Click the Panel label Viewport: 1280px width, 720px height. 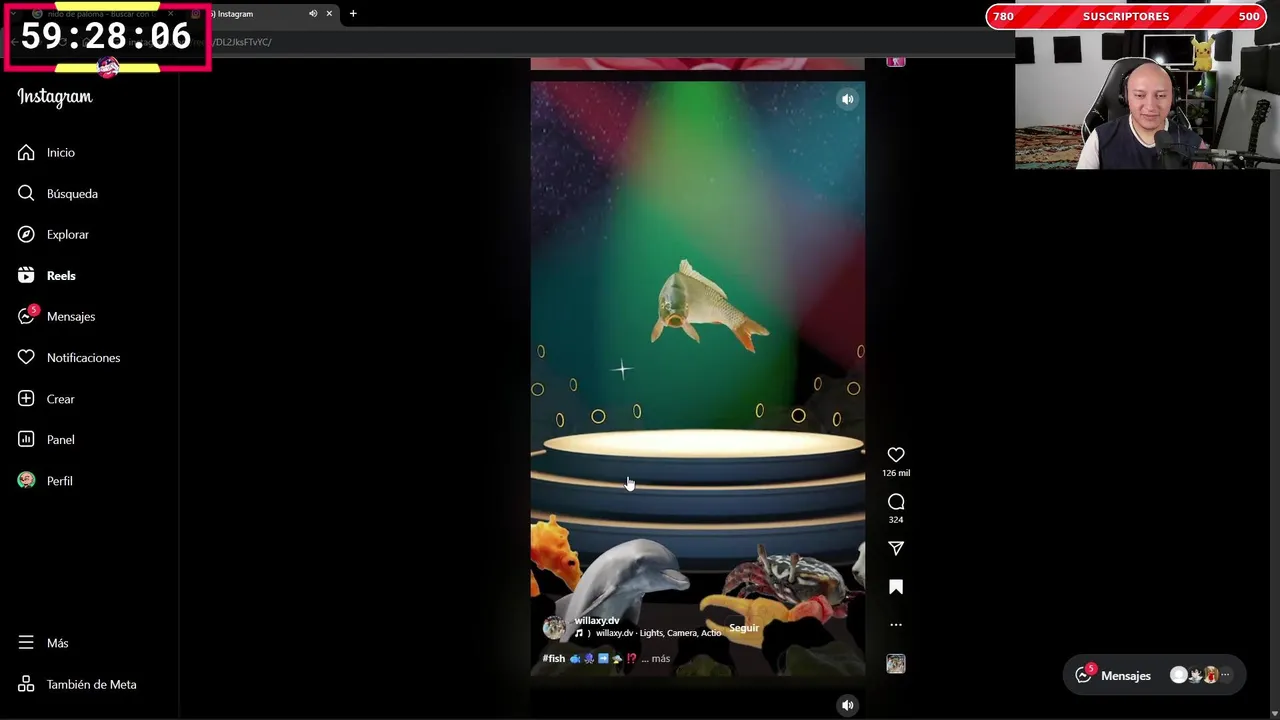tap(61, 439)
